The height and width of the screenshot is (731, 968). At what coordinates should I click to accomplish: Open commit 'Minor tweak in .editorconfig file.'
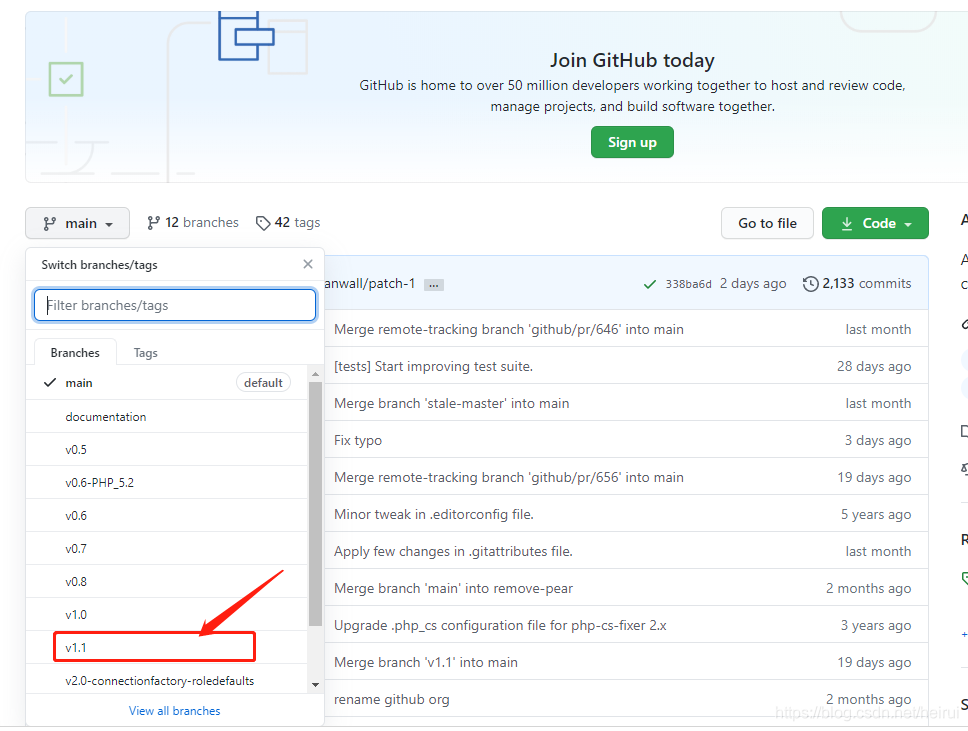434,514
